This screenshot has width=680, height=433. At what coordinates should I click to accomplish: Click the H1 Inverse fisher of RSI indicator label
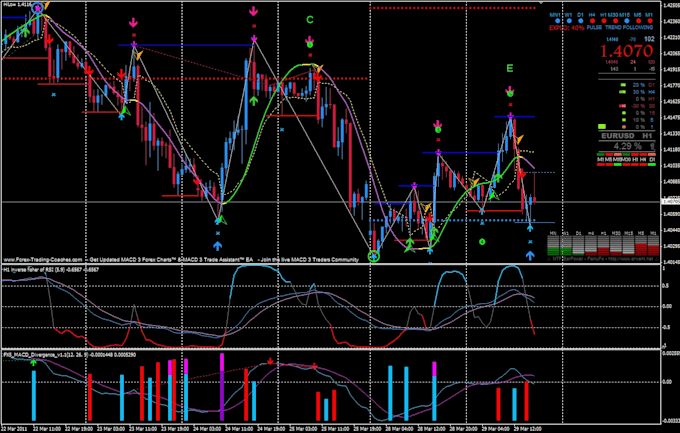point(51,269)
